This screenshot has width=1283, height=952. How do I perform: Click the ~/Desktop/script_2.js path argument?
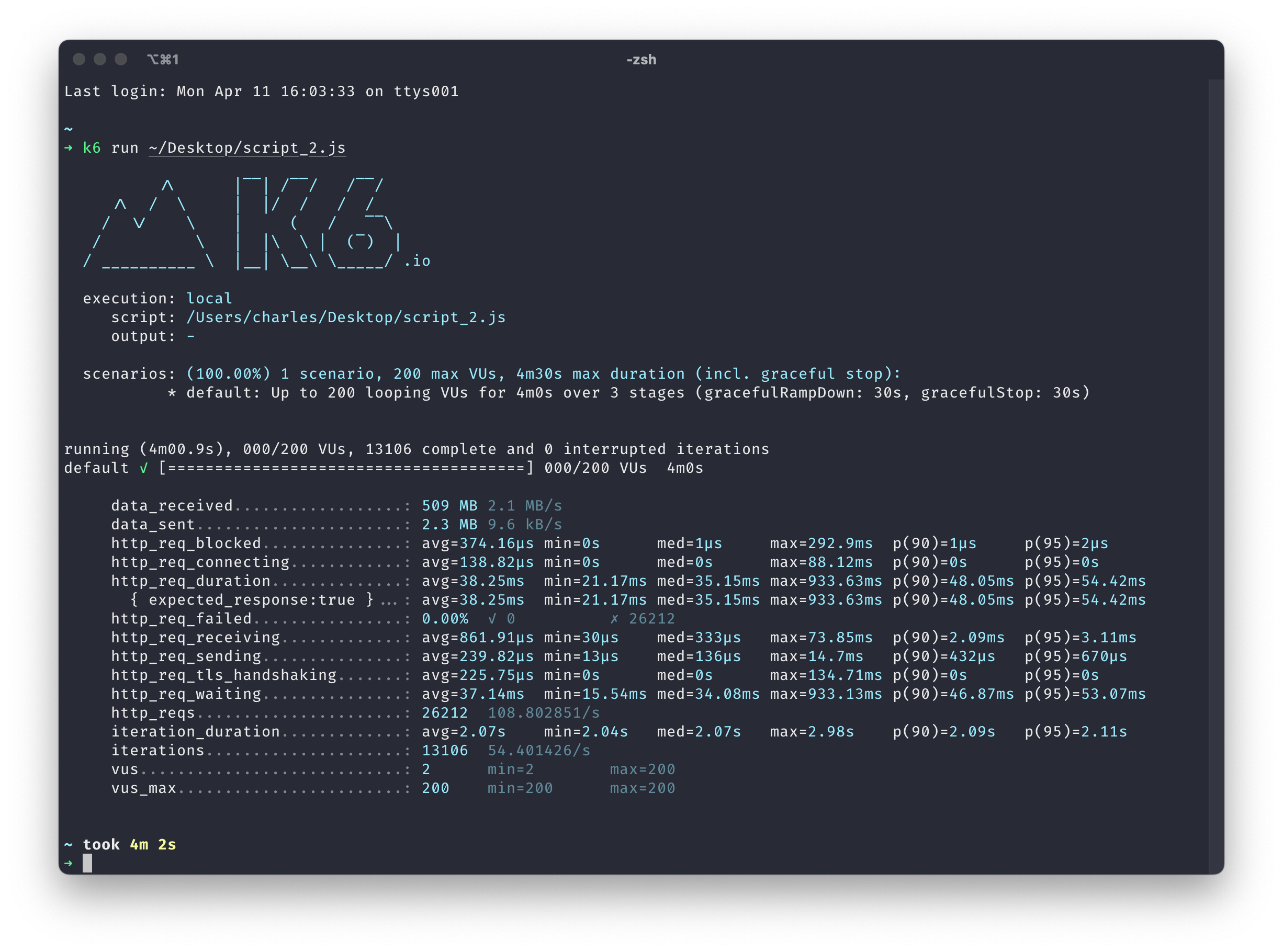(x=246, y=148)
